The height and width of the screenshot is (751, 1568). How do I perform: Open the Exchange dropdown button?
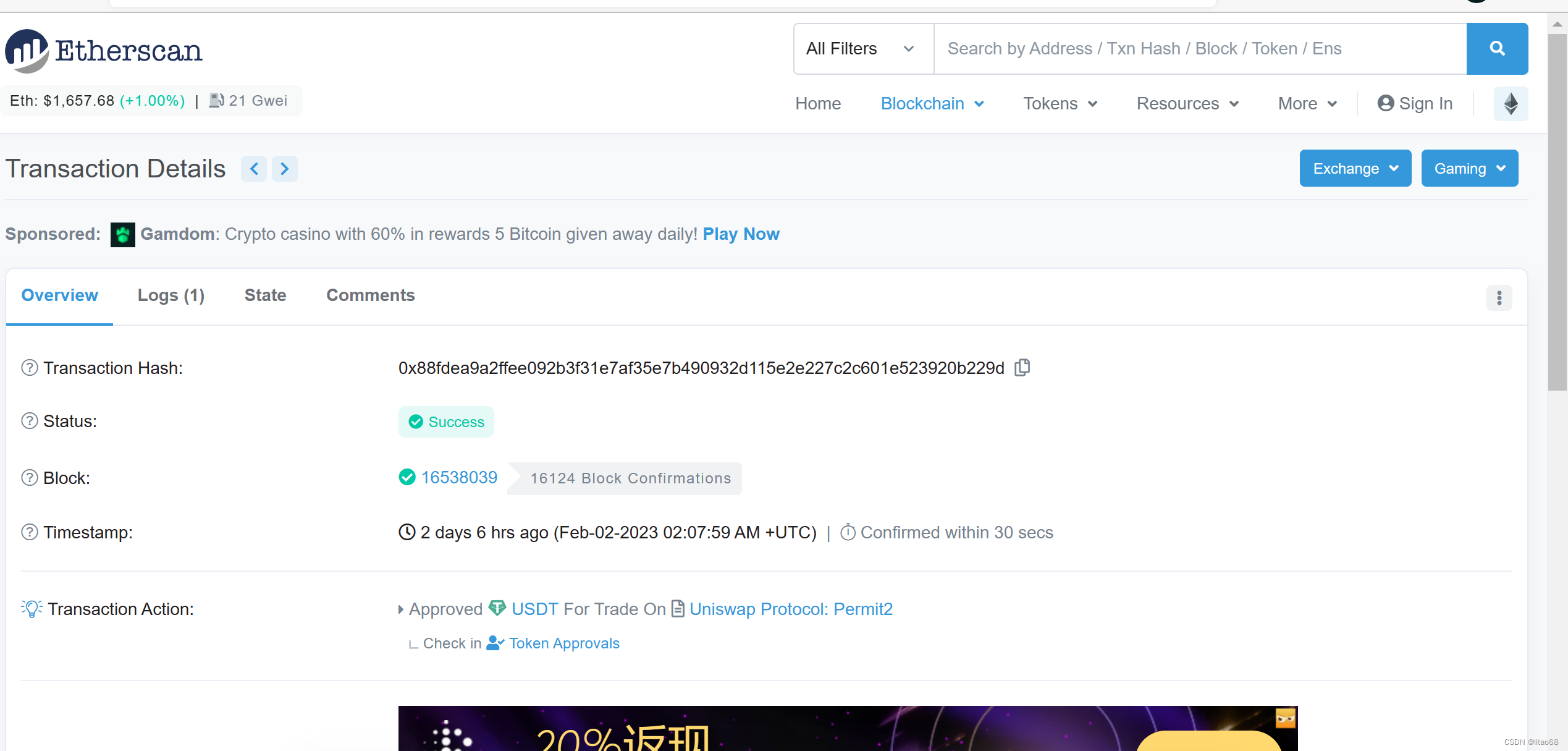coord(1355,168)
